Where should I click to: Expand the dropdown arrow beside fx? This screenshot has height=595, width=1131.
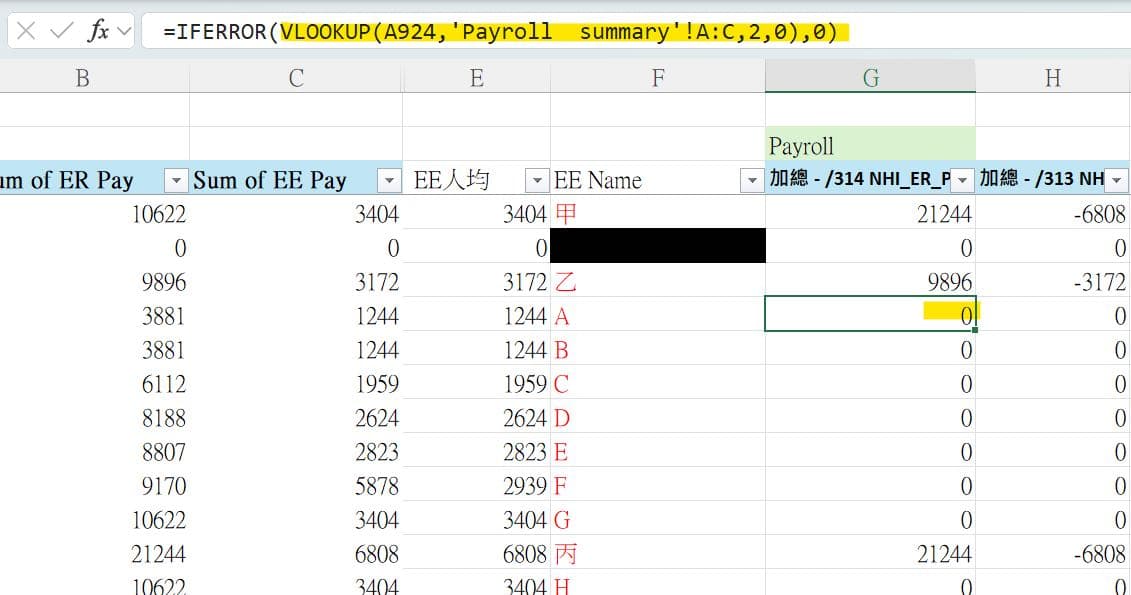(124, 31)
